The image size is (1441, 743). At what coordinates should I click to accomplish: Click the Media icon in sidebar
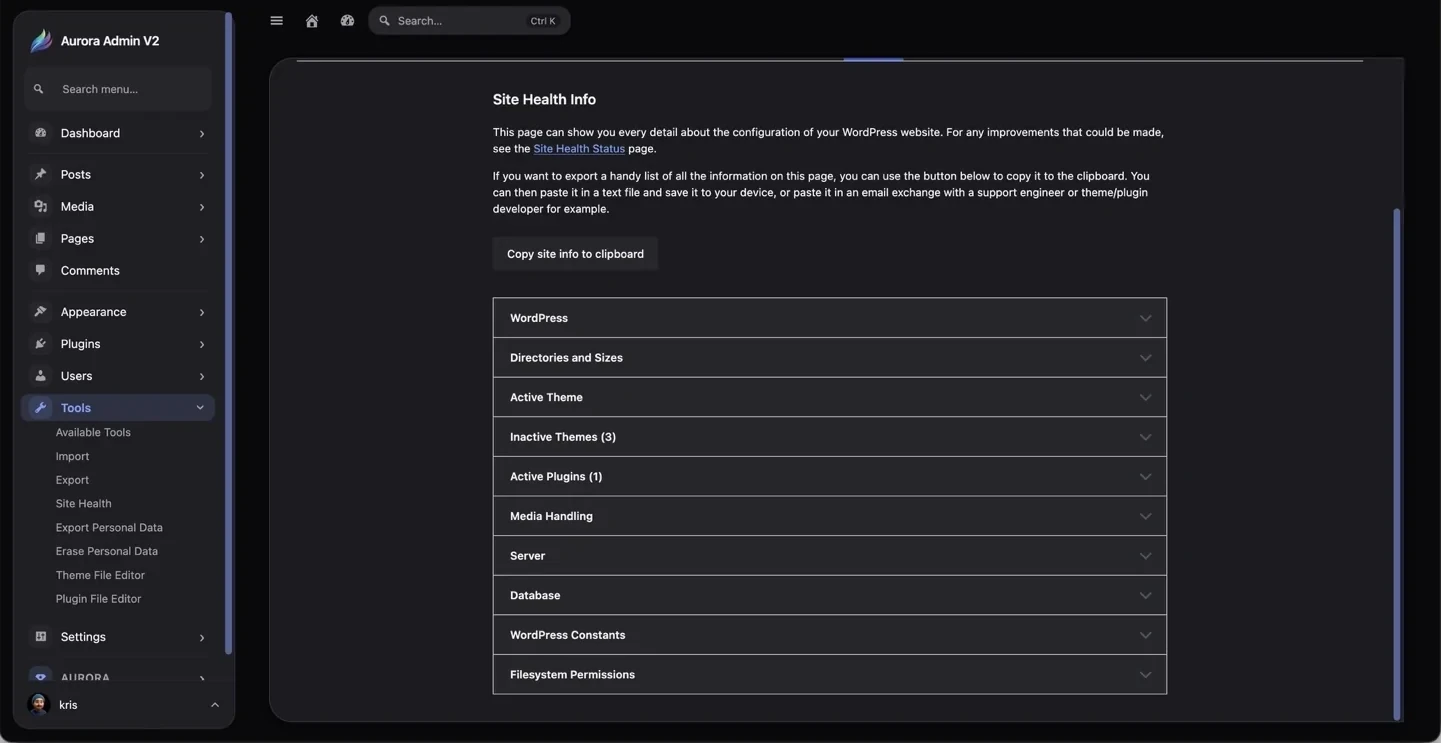pyautogui.click(x=40, y=206)
